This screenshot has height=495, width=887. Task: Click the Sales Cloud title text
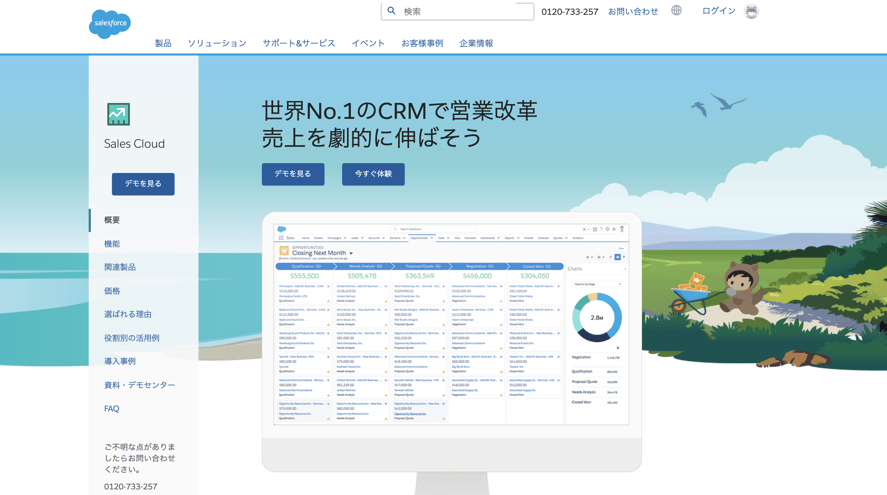click(x=135, y=144)
